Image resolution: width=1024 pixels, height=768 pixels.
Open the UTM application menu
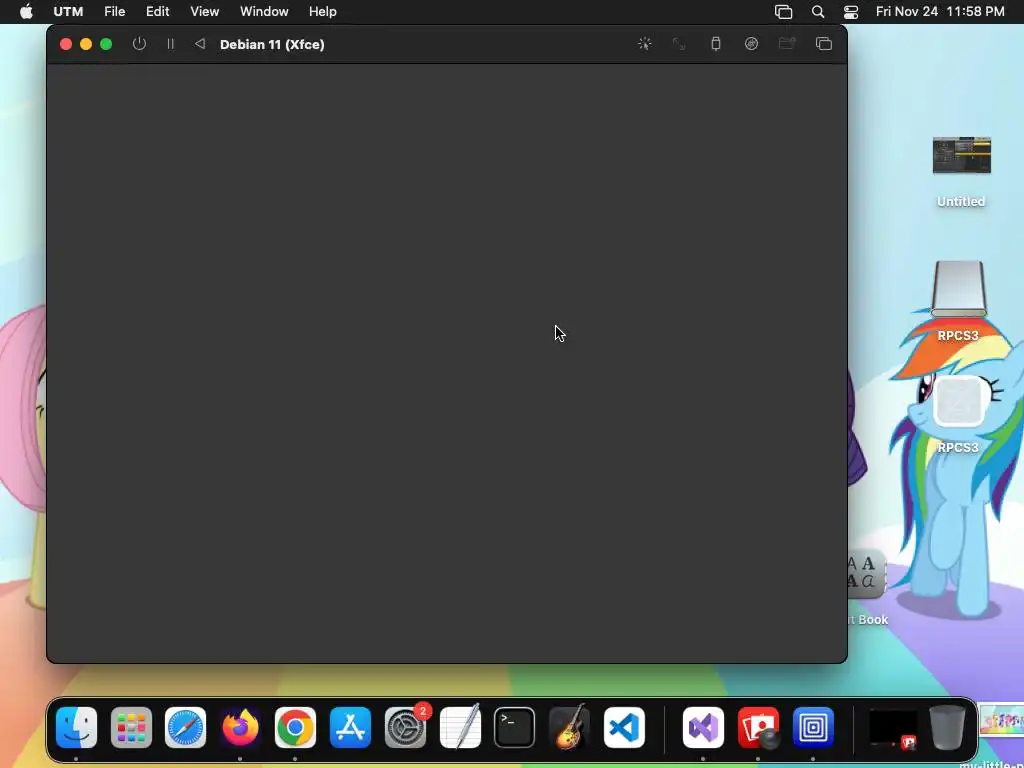pos(68,11)
